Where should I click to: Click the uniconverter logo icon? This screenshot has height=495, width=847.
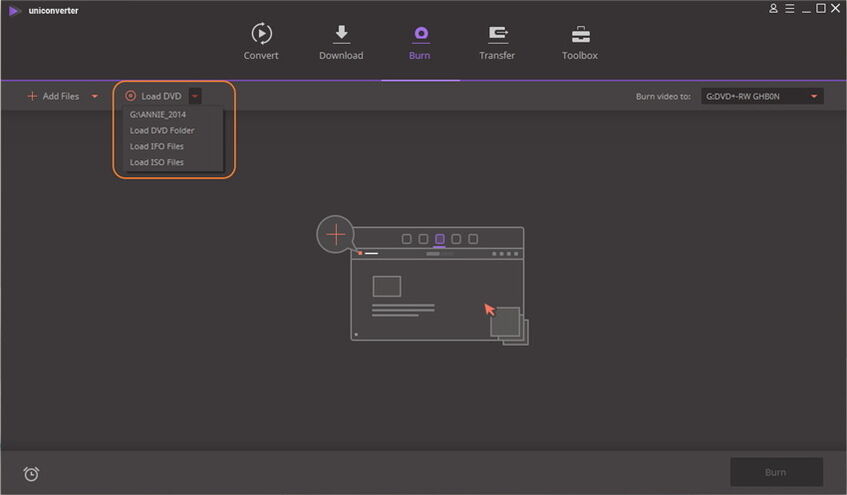[15, 10]
